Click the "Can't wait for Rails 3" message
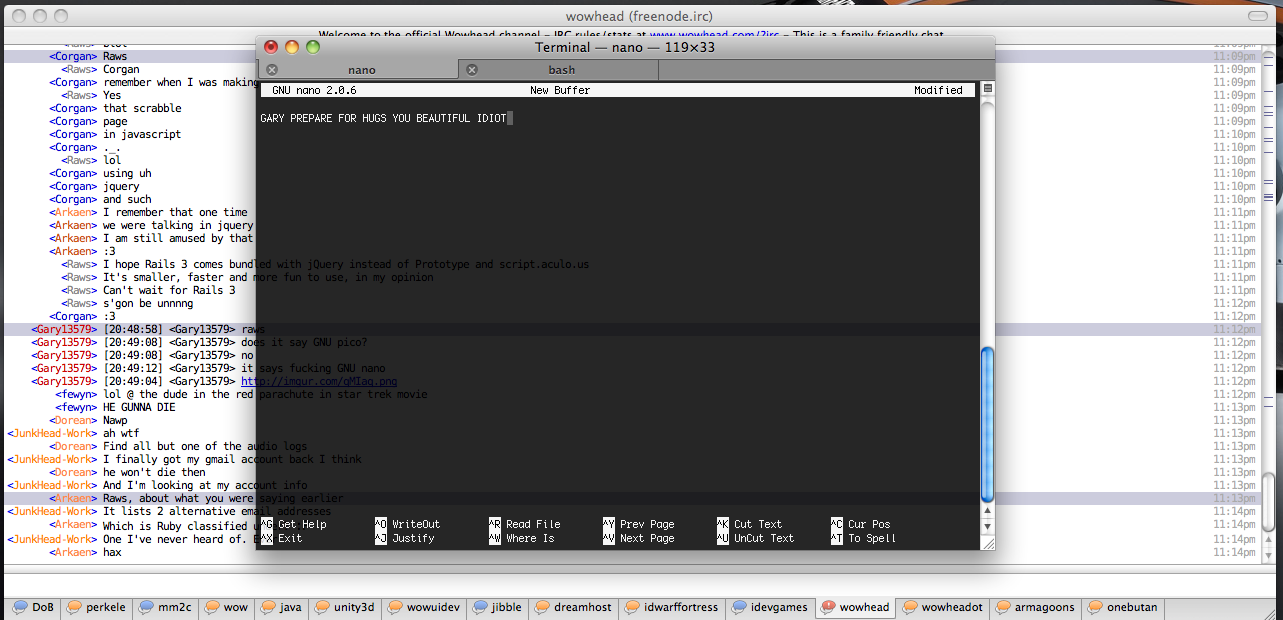 click(x=169, y=290)
